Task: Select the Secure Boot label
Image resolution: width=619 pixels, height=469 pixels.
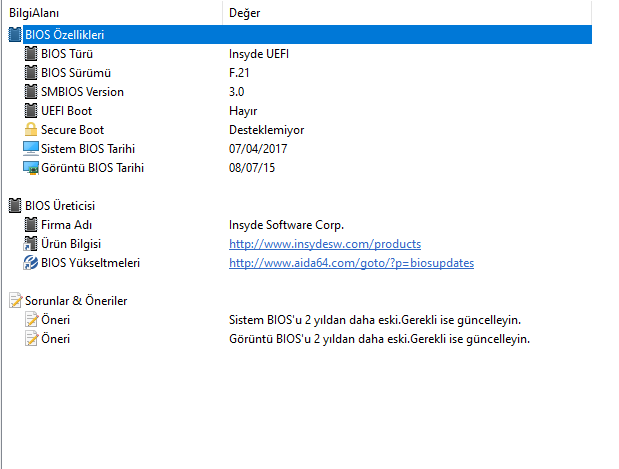Action: 73,129
